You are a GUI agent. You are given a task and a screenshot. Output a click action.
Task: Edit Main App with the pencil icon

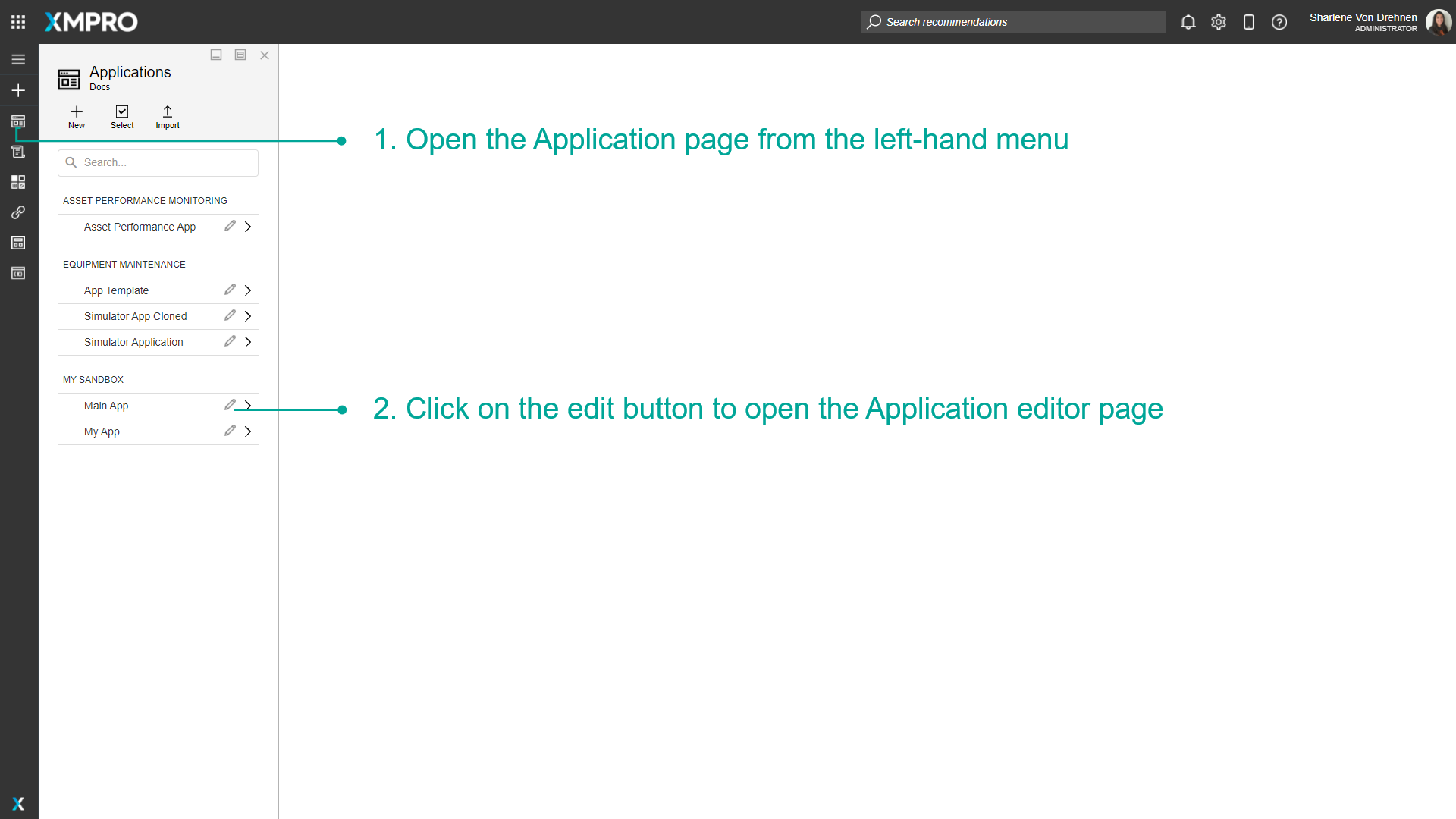pyautogui.click(x=230, y=405)
